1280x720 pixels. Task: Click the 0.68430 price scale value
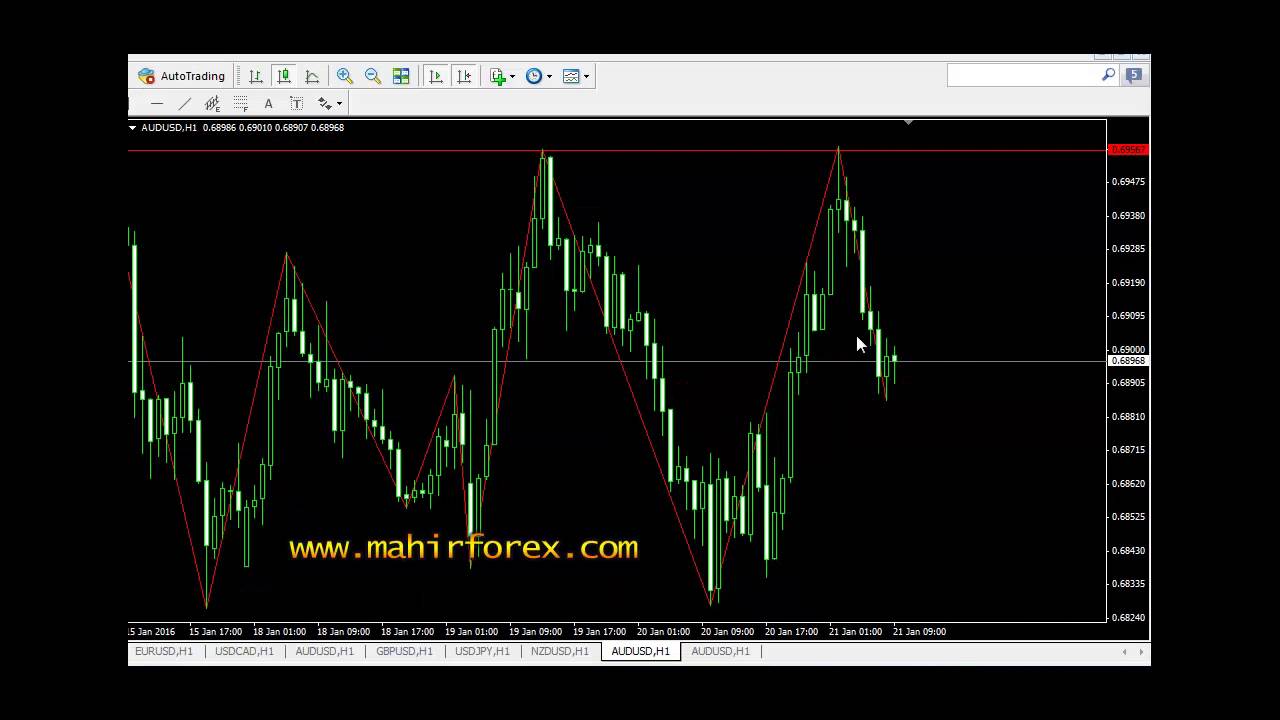(x=1128, y=551)
